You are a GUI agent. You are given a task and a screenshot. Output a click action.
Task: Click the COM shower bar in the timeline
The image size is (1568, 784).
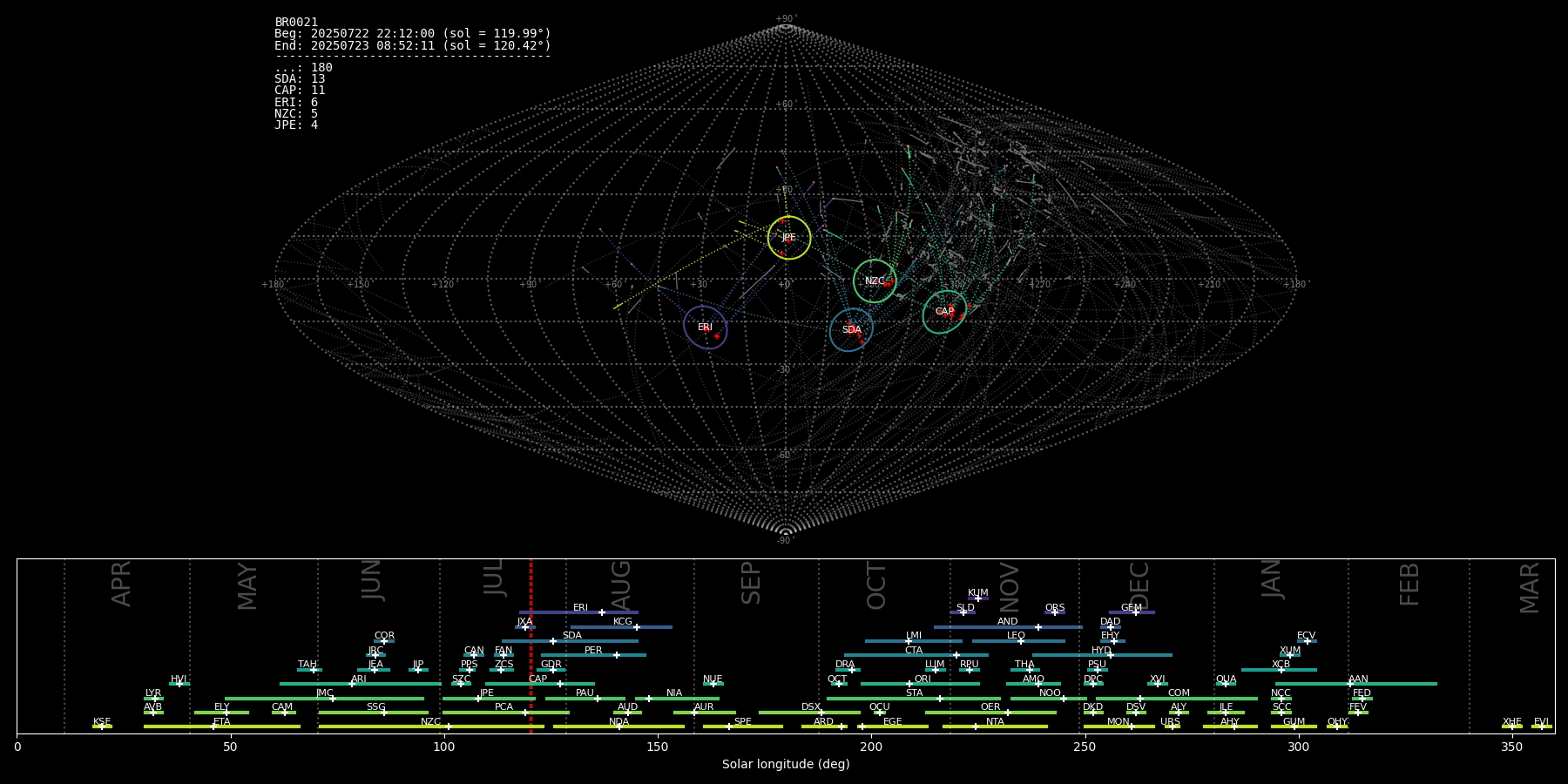(x=1177, y=699)
